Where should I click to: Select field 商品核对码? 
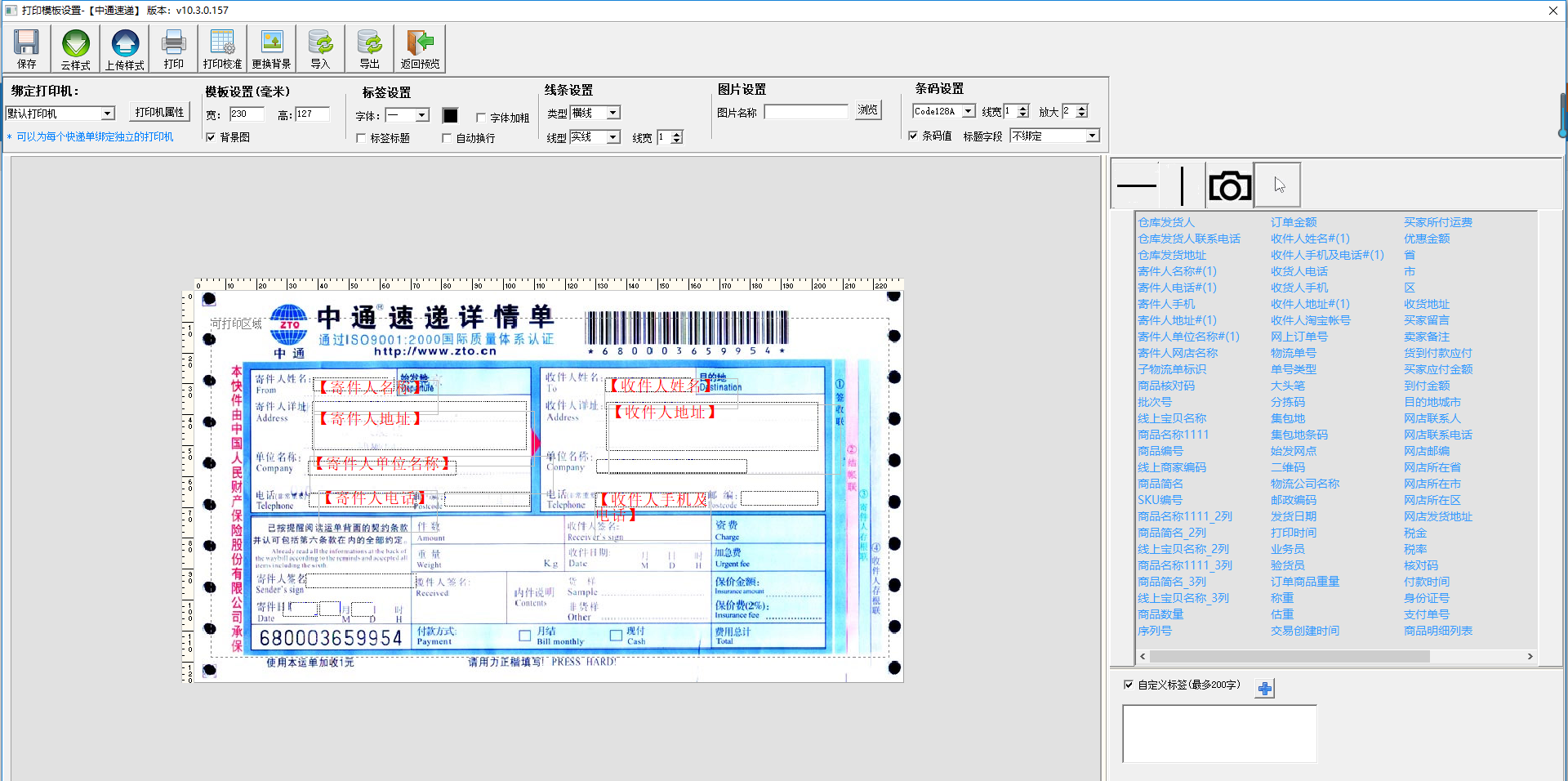(x=1166, y=386)
